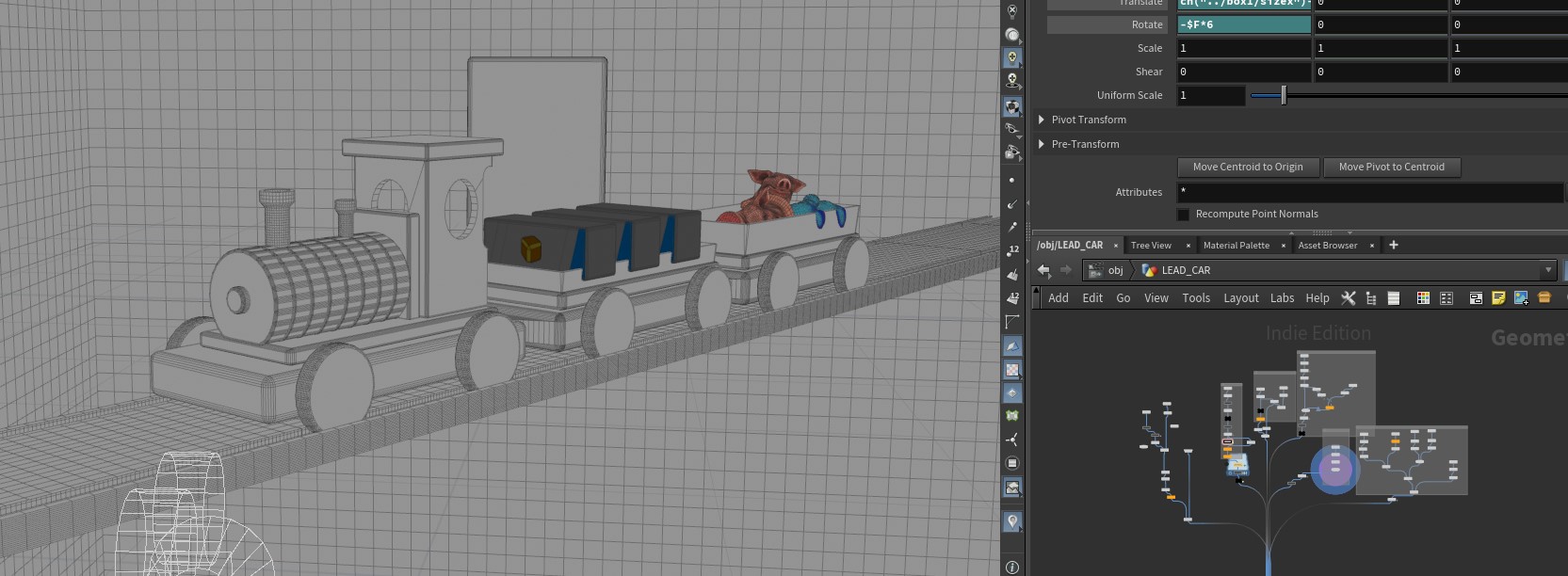The width and height of the screenshot is (1568, 576).
Task: Click the add background image icon in network editor
Action: pos(1521,298)
